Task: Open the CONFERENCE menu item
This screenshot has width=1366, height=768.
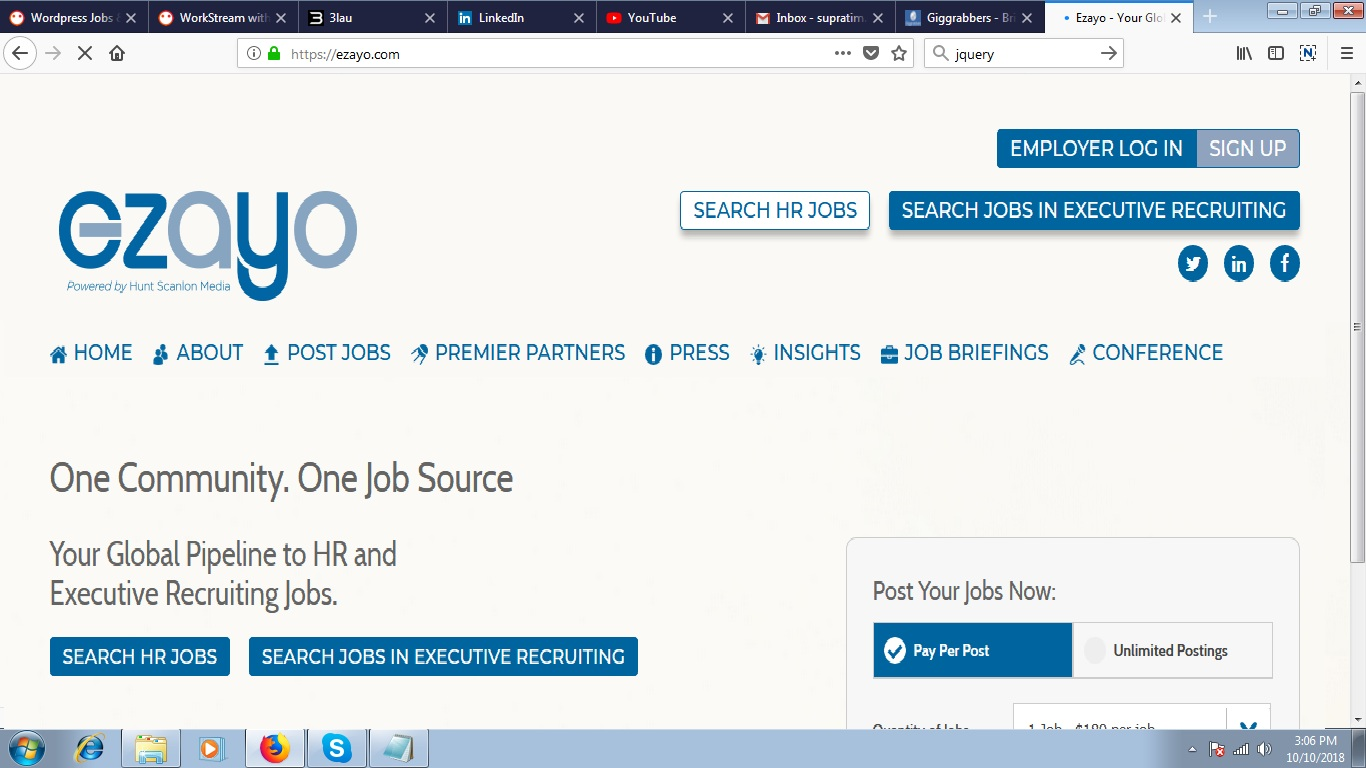Action: tap(1146, 353)
